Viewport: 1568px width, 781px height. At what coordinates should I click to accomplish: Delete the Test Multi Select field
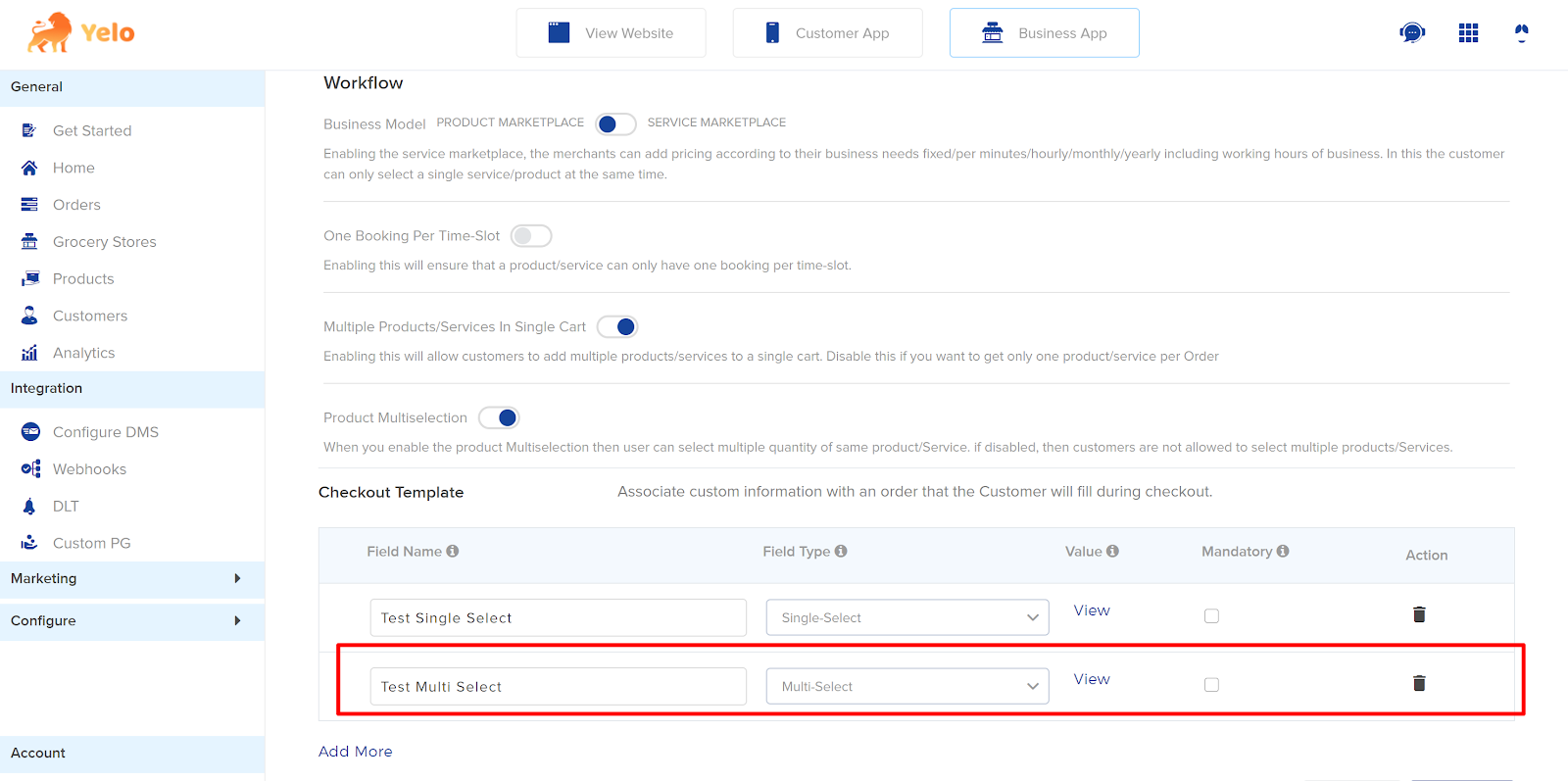click(x=1419, y=683)
